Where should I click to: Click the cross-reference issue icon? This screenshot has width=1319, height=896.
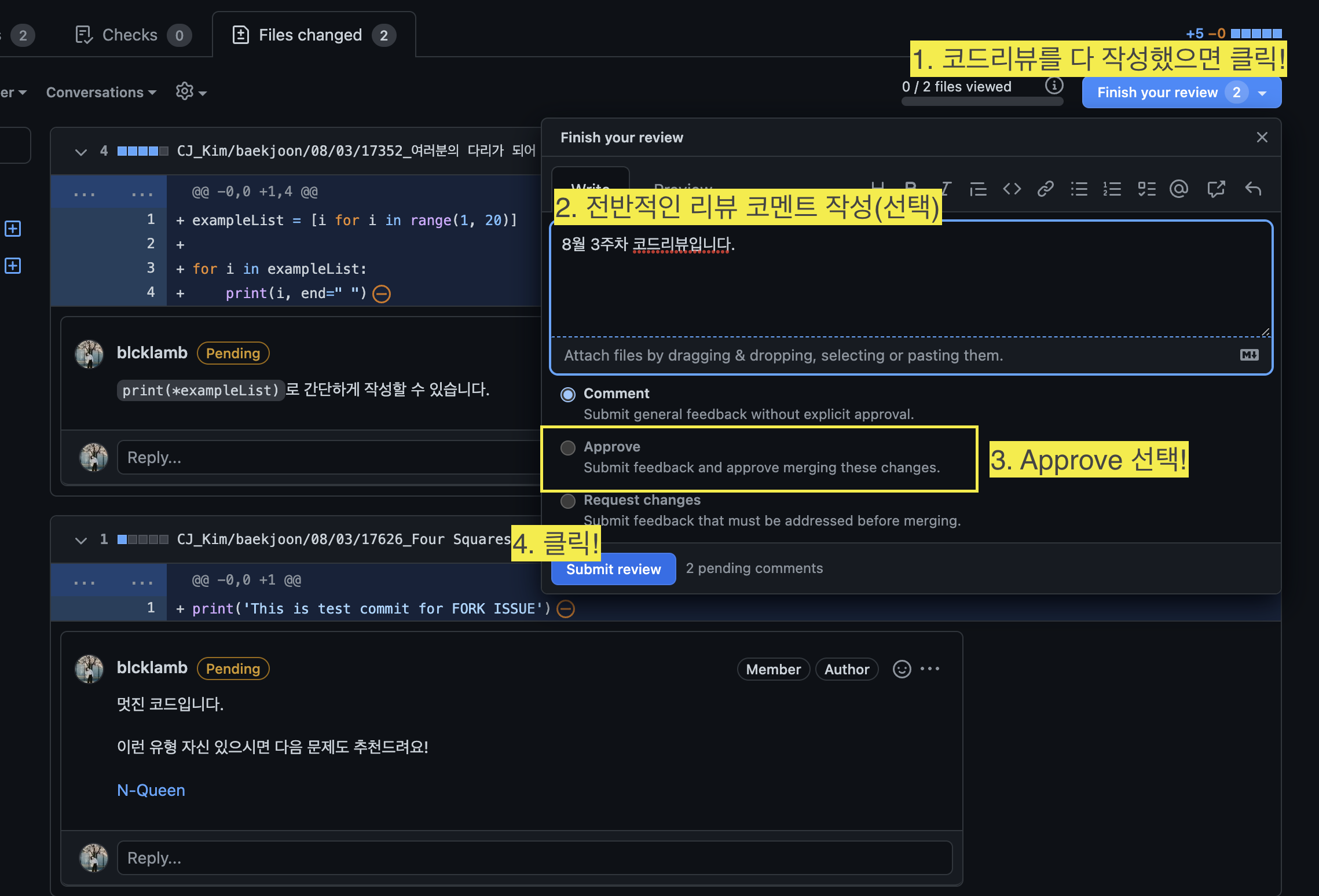[1216, 189]
